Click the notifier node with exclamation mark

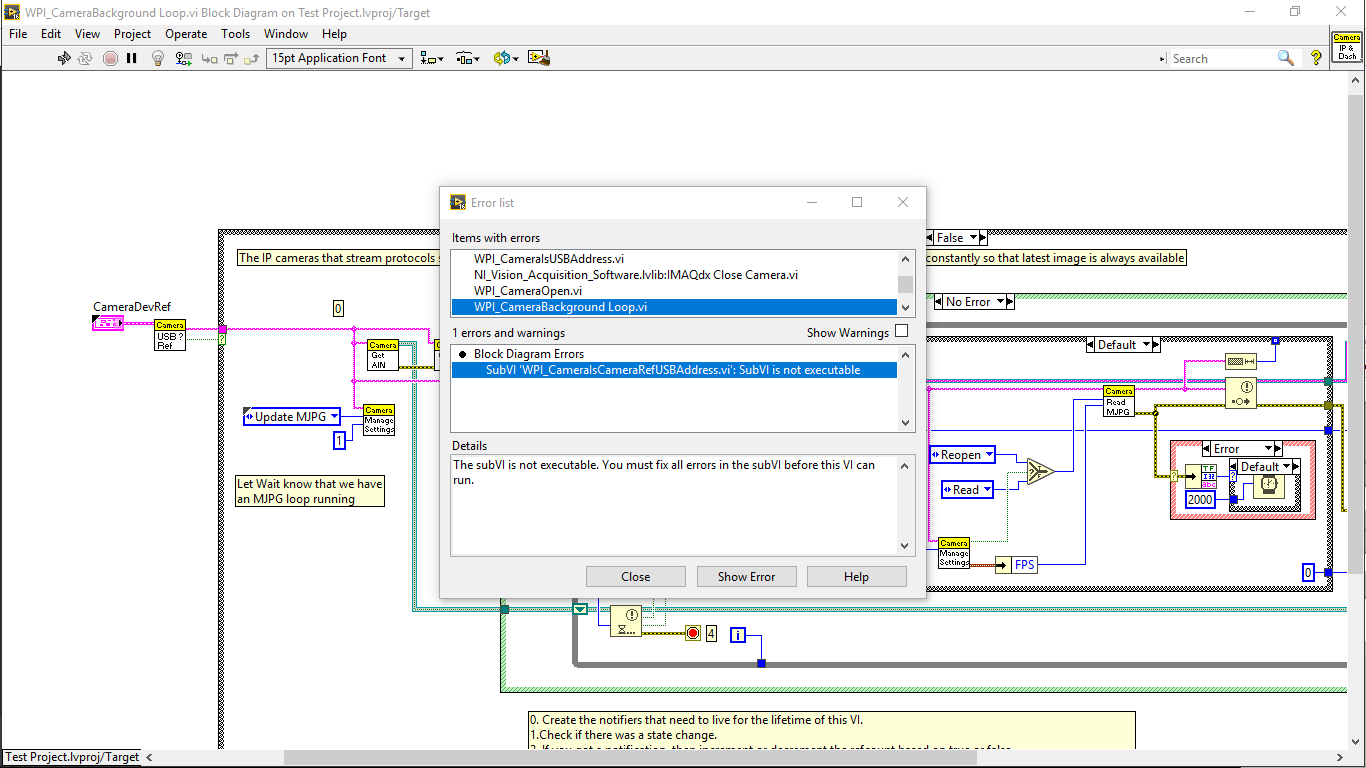[1241, 393]
